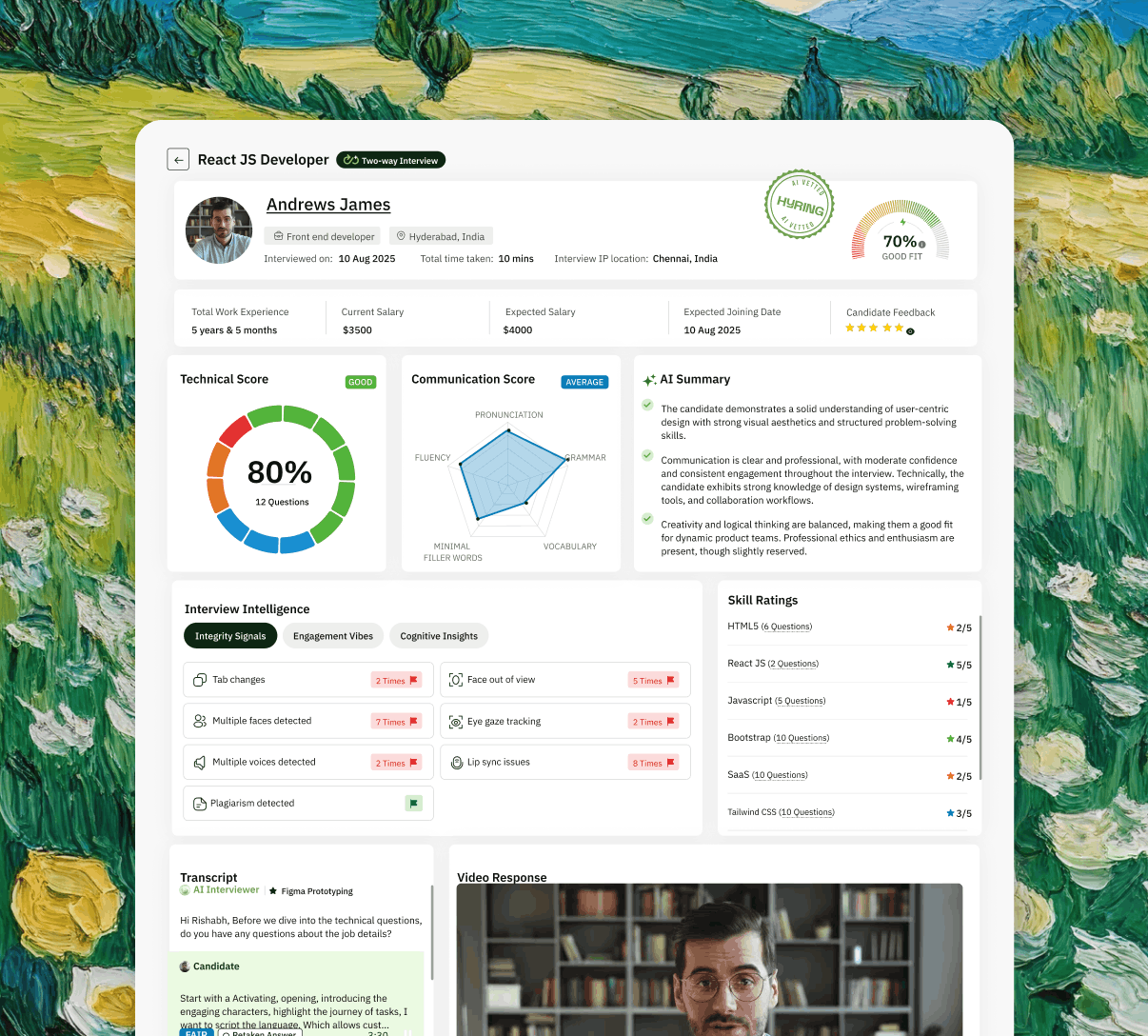
Task: Open React JS 2 Questions link
Action: point(793,664)
